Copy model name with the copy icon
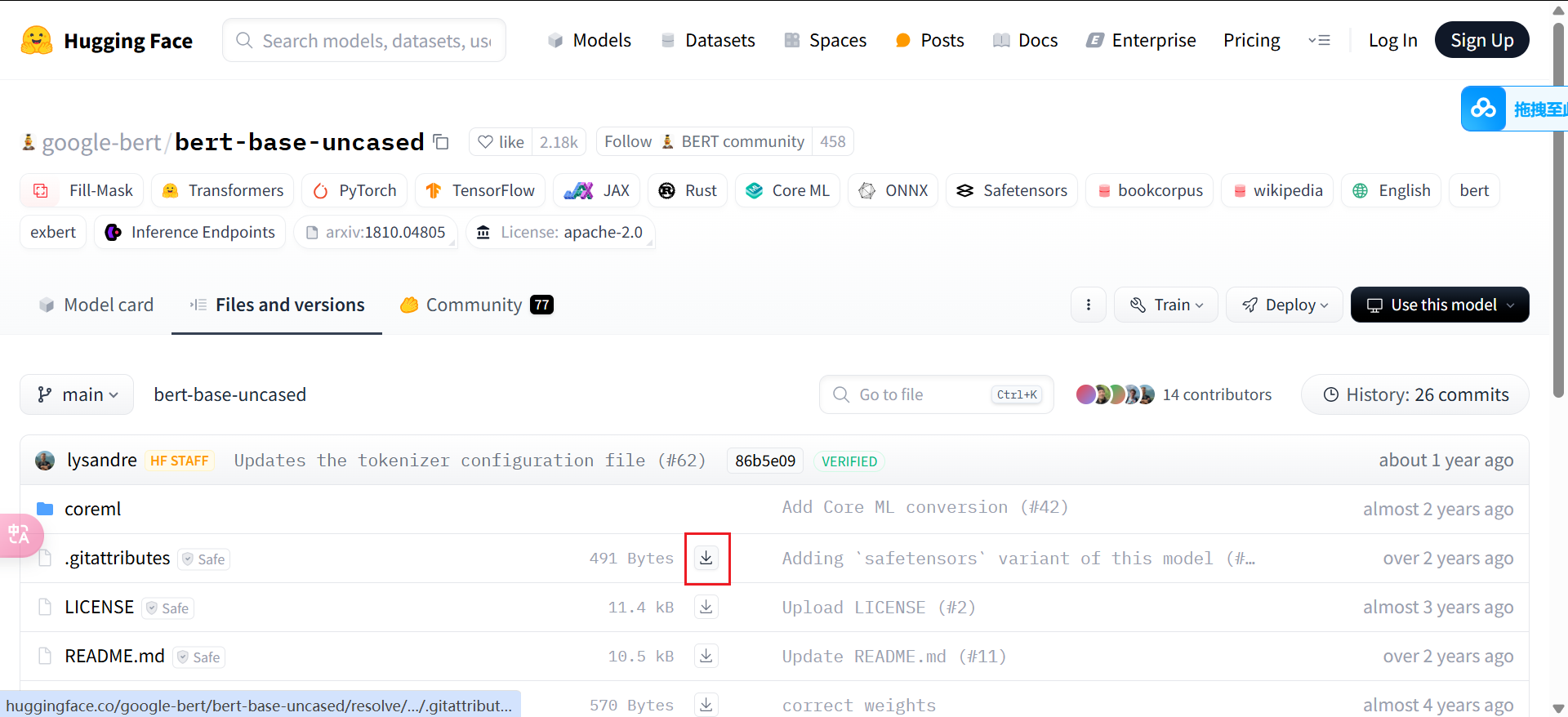Screen dimensions: 1568x717 (x=441, y=142)
